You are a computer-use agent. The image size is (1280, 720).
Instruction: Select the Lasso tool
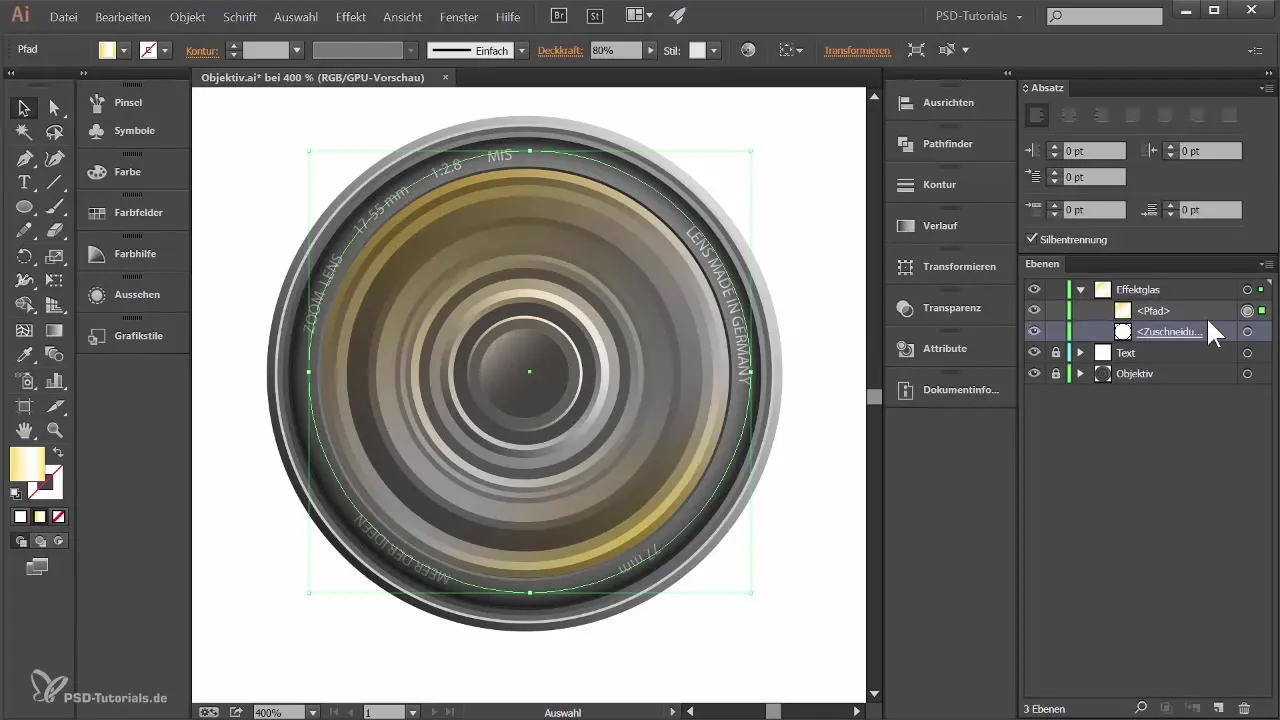[x=55, y=132]
